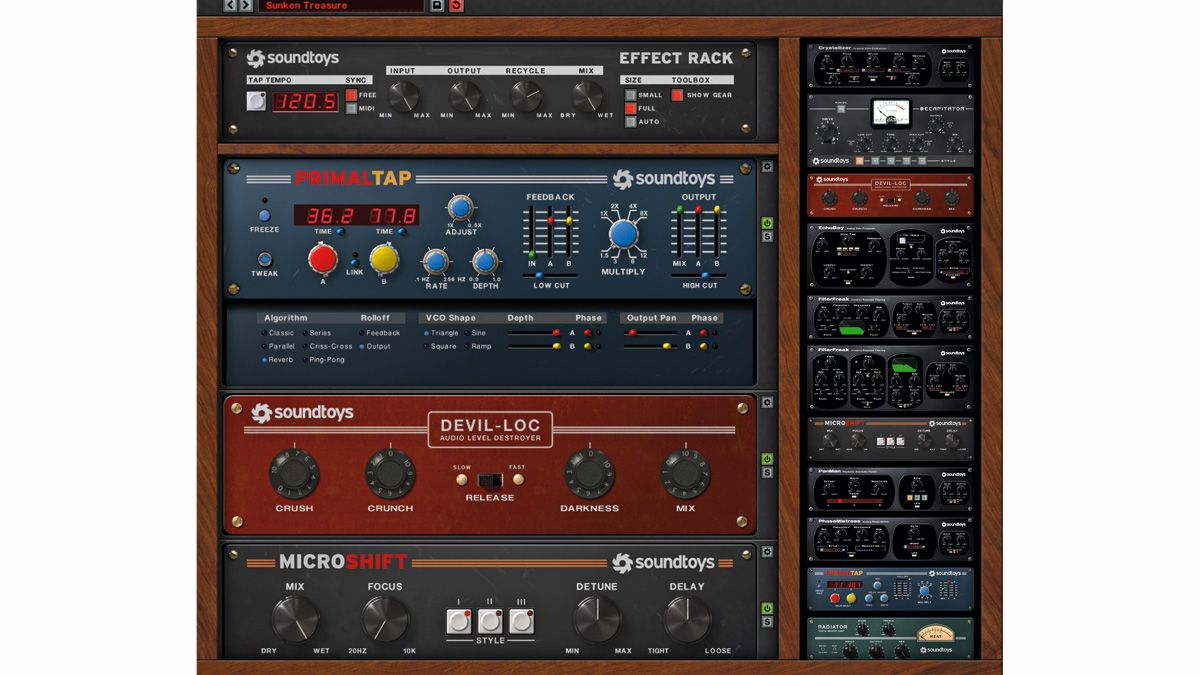Image resolution: width=1200 pixels, height=675 pixels.
Task: Click the PrimalTap Tweak button
Action: (x=265, y=259)
